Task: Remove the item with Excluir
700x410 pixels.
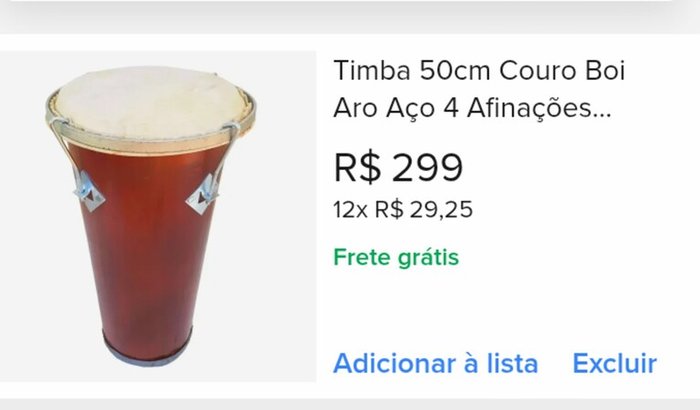Action: [x=614, y=363]
